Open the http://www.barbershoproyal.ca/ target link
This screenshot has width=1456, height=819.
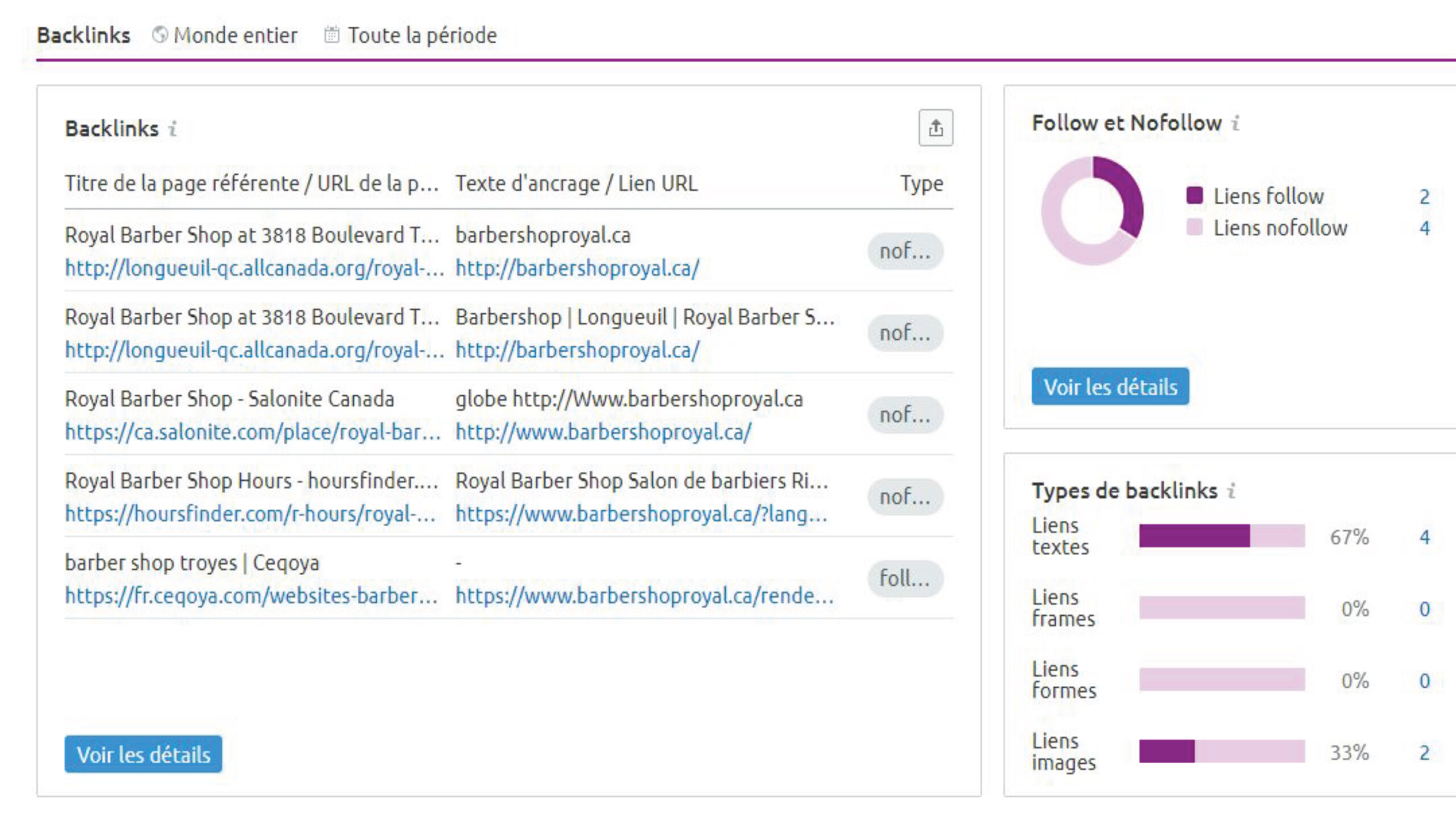pyautogui.click(x=603, y=432)
